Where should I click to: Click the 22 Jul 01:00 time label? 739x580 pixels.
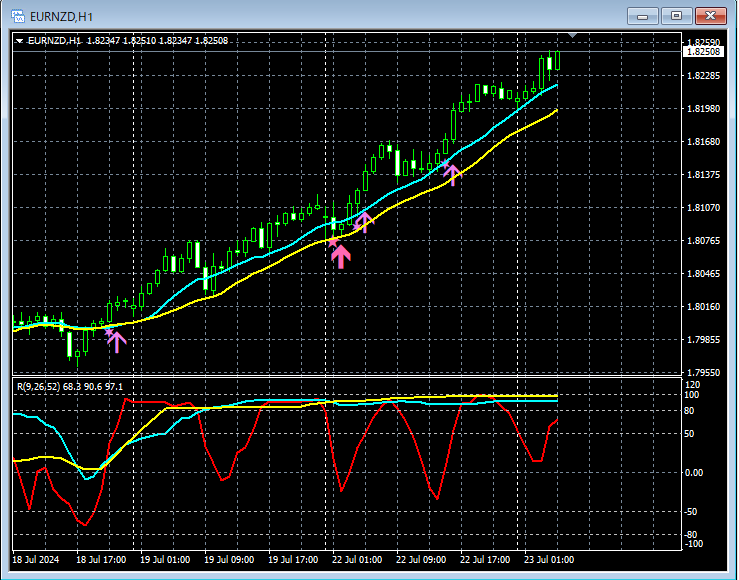[357, 560]
